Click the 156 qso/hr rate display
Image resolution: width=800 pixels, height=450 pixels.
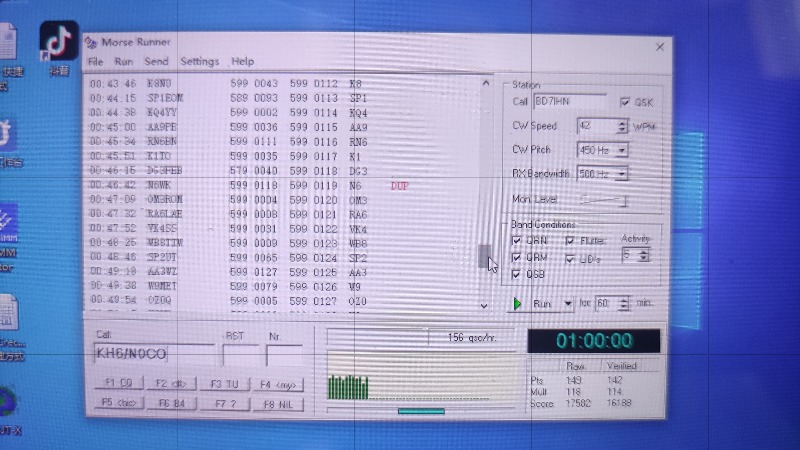471,338
